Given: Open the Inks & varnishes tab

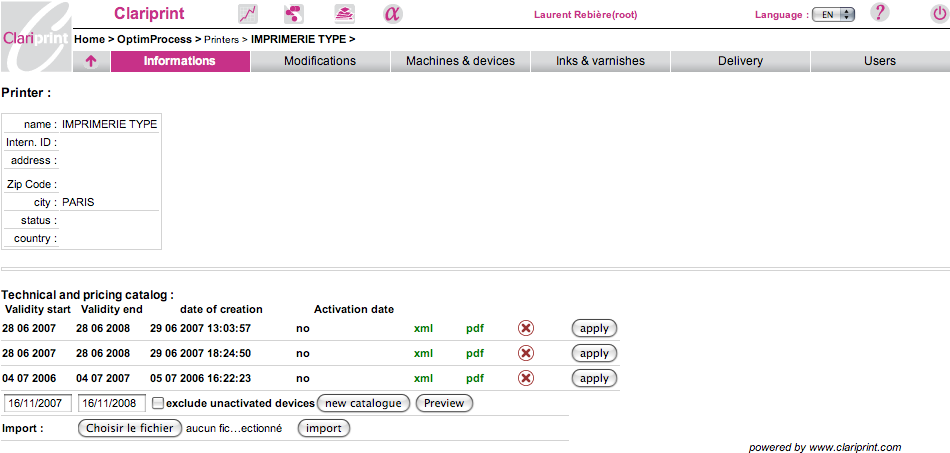Looking at the screenshot, I should (600, 61).
